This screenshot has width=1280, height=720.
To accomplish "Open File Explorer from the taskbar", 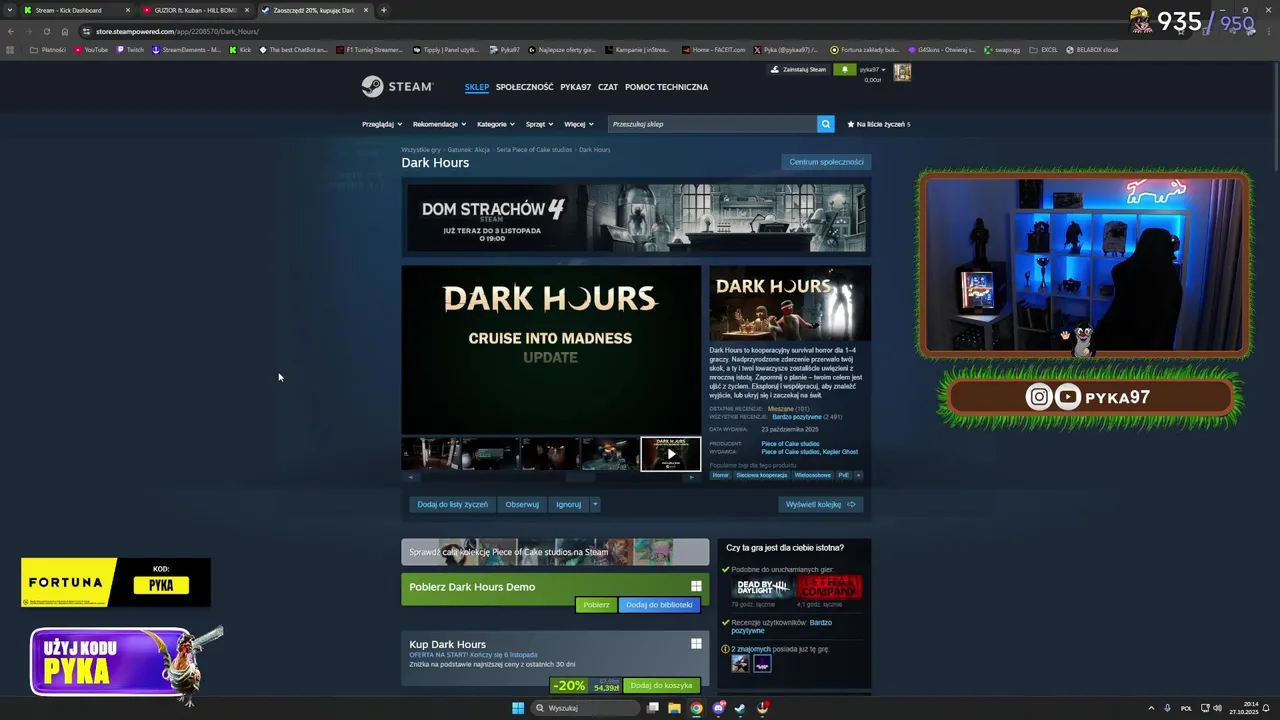I will click(x=674, y=708).
